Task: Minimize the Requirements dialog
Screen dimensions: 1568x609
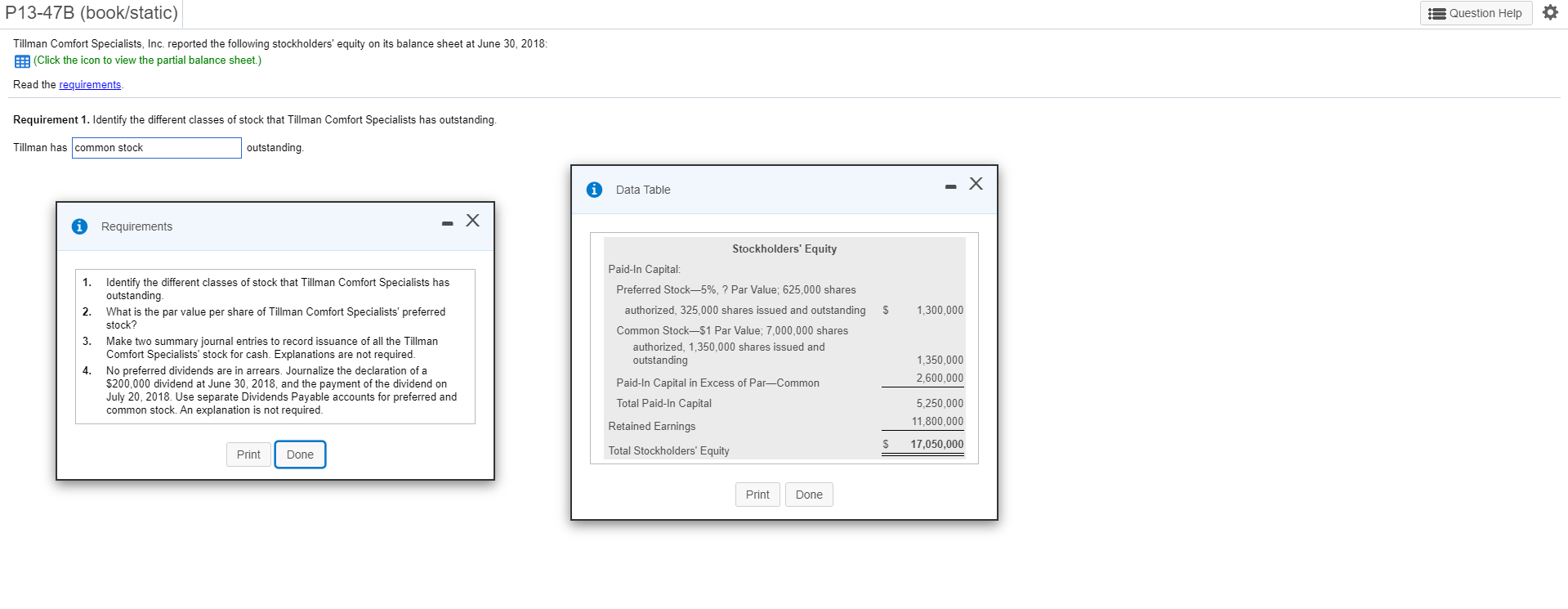Action: pyautogui.click(x=447, y=223)
